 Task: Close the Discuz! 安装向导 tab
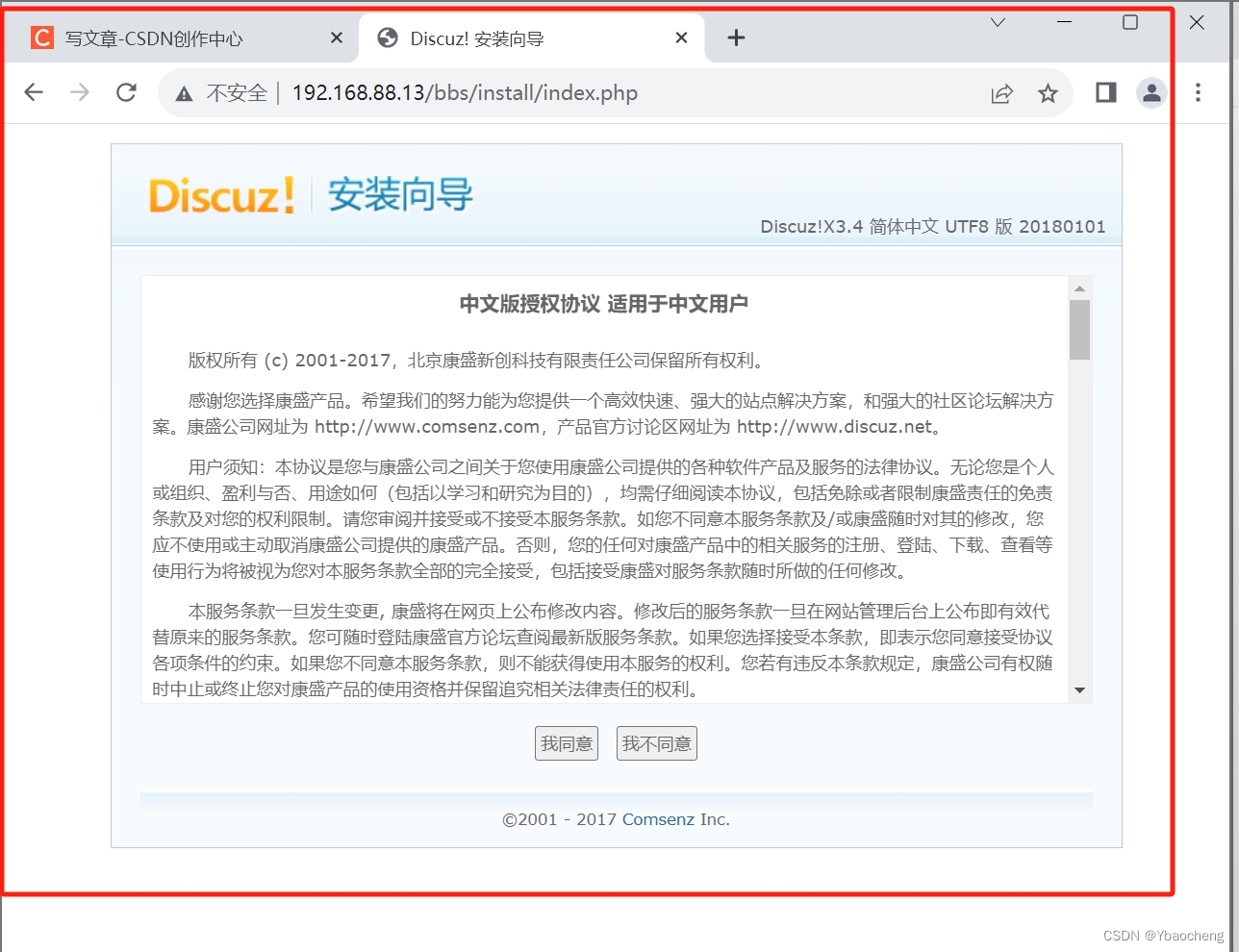pos(681,38)
